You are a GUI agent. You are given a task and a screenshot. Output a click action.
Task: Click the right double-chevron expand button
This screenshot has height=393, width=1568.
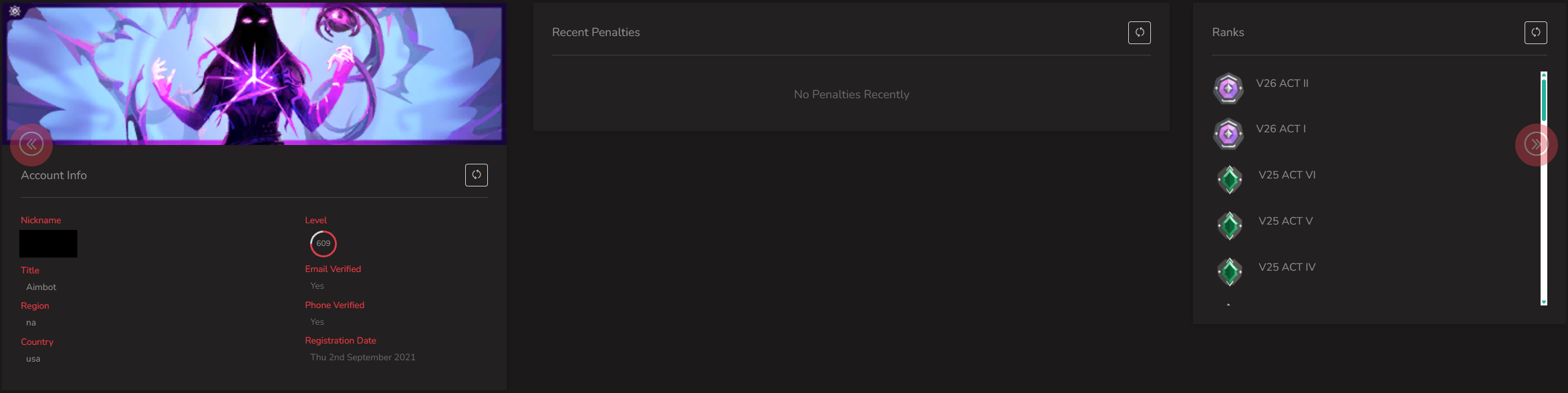pyautogui.click(x=1536, y=144)
